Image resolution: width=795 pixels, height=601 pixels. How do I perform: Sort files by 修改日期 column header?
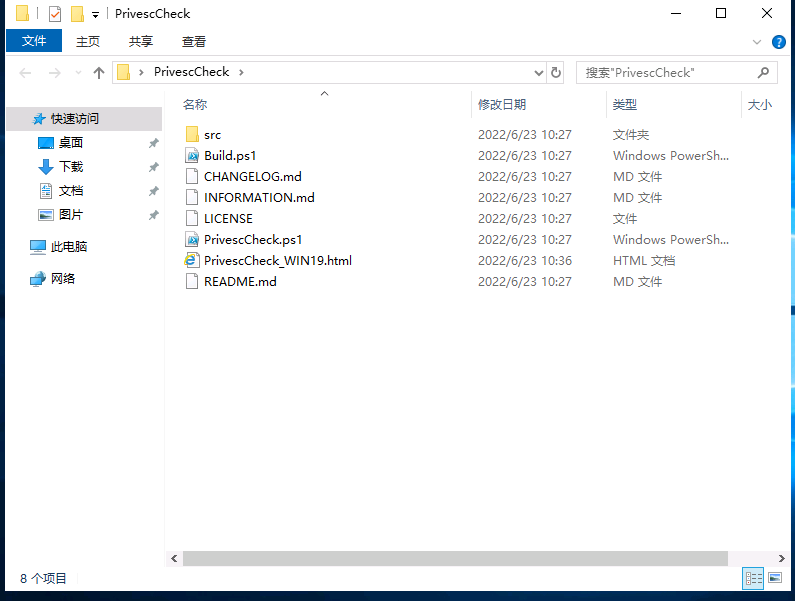pyautogui.click(x=502, y=105)
